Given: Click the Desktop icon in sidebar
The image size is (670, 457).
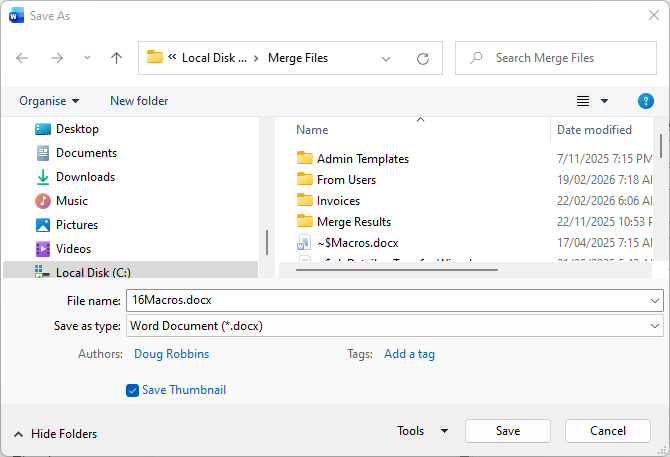Looking at the screenshot, I should [x=43, y=129].
